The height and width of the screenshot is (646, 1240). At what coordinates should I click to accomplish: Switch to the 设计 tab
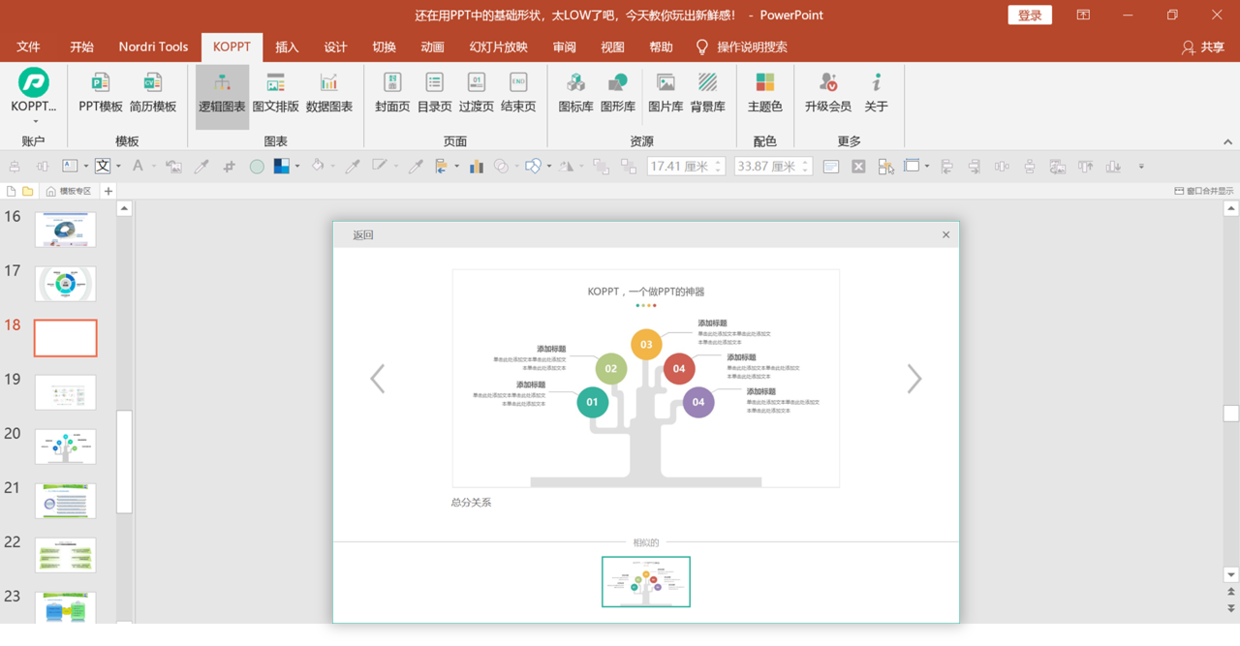tap(336, 47)
